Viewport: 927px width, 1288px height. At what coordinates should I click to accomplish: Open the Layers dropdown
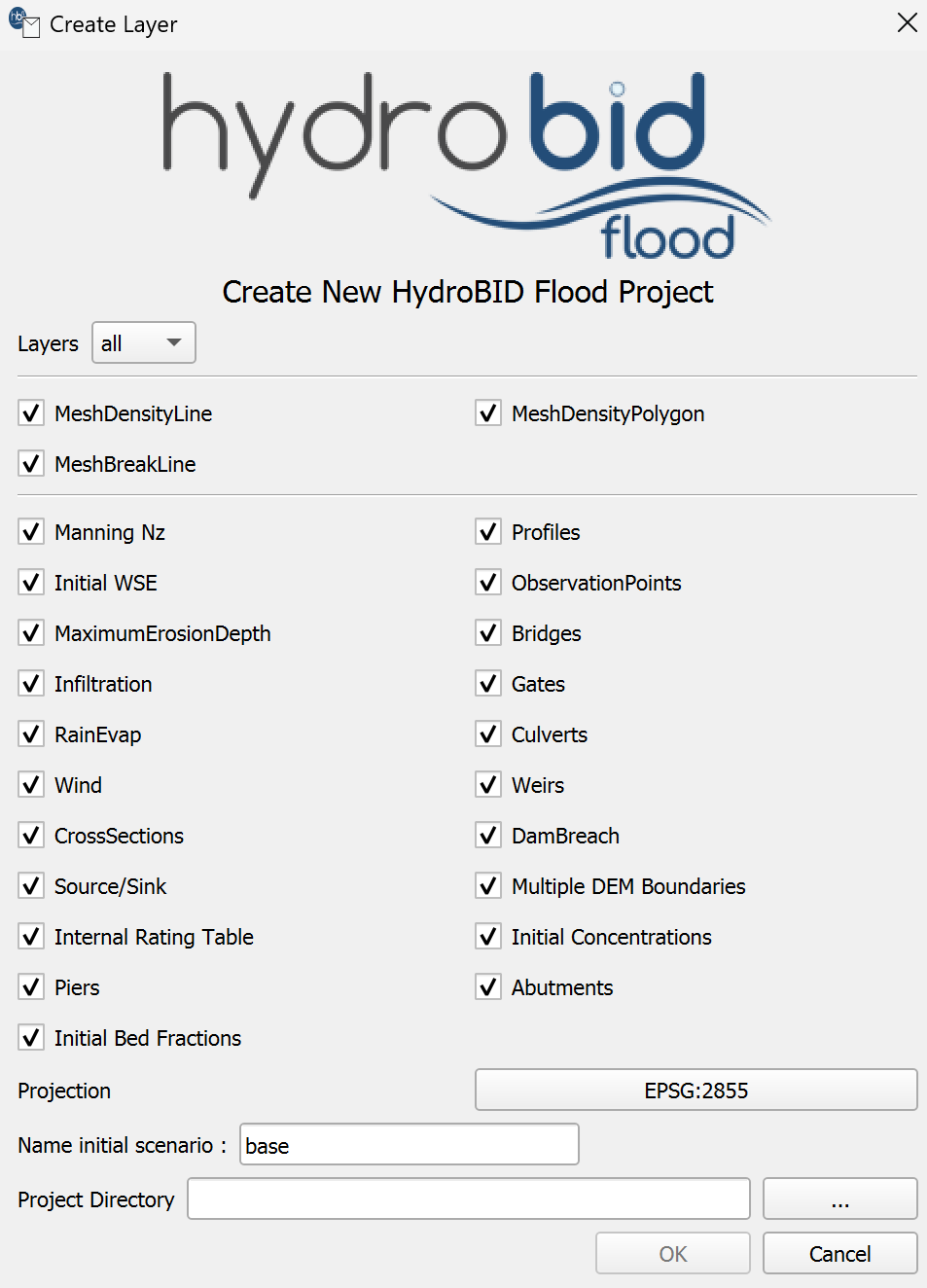point(144,343)
